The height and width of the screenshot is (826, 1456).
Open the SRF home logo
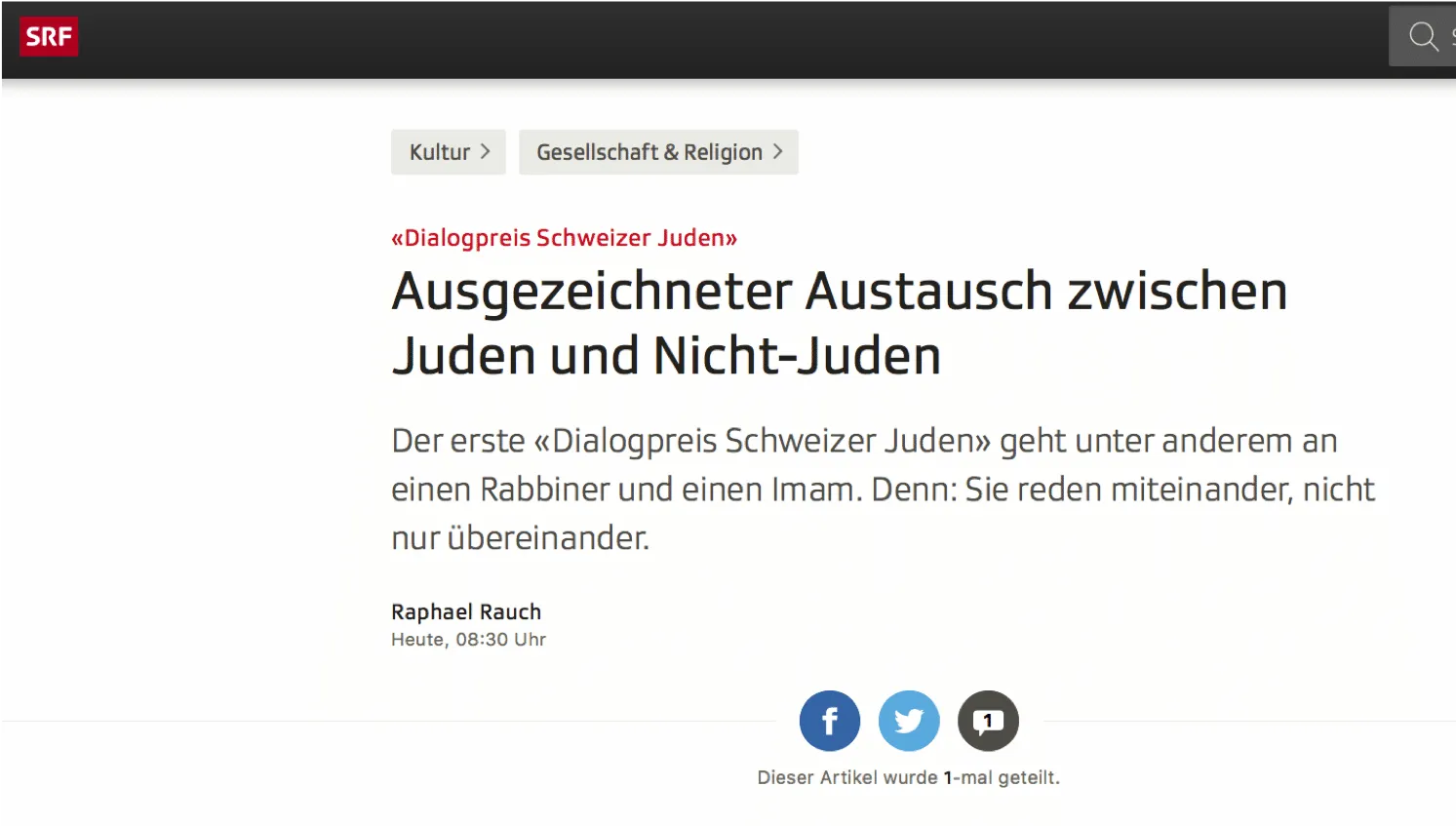pyautogui.click(x=49, y=37)
